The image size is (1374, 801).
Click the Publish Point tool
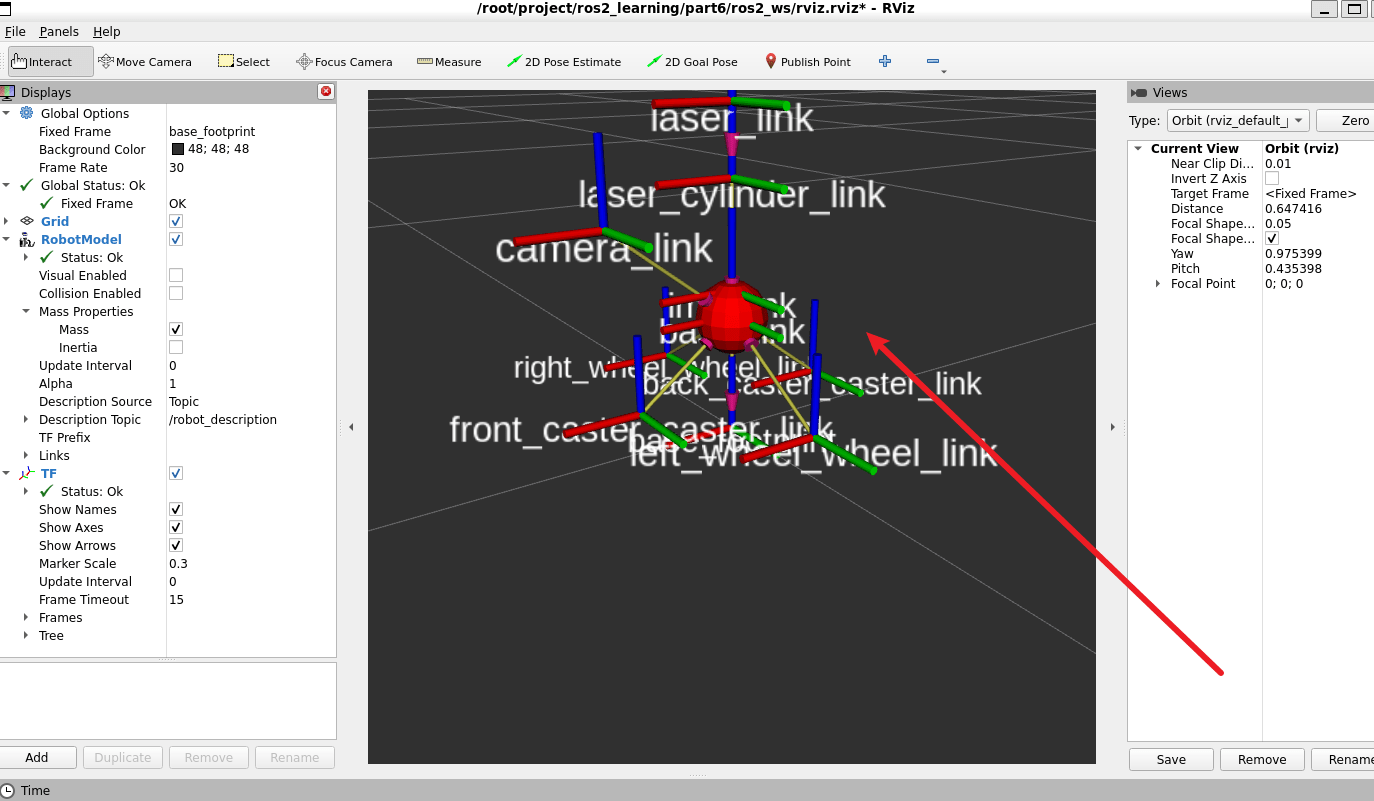click(807, 62)
